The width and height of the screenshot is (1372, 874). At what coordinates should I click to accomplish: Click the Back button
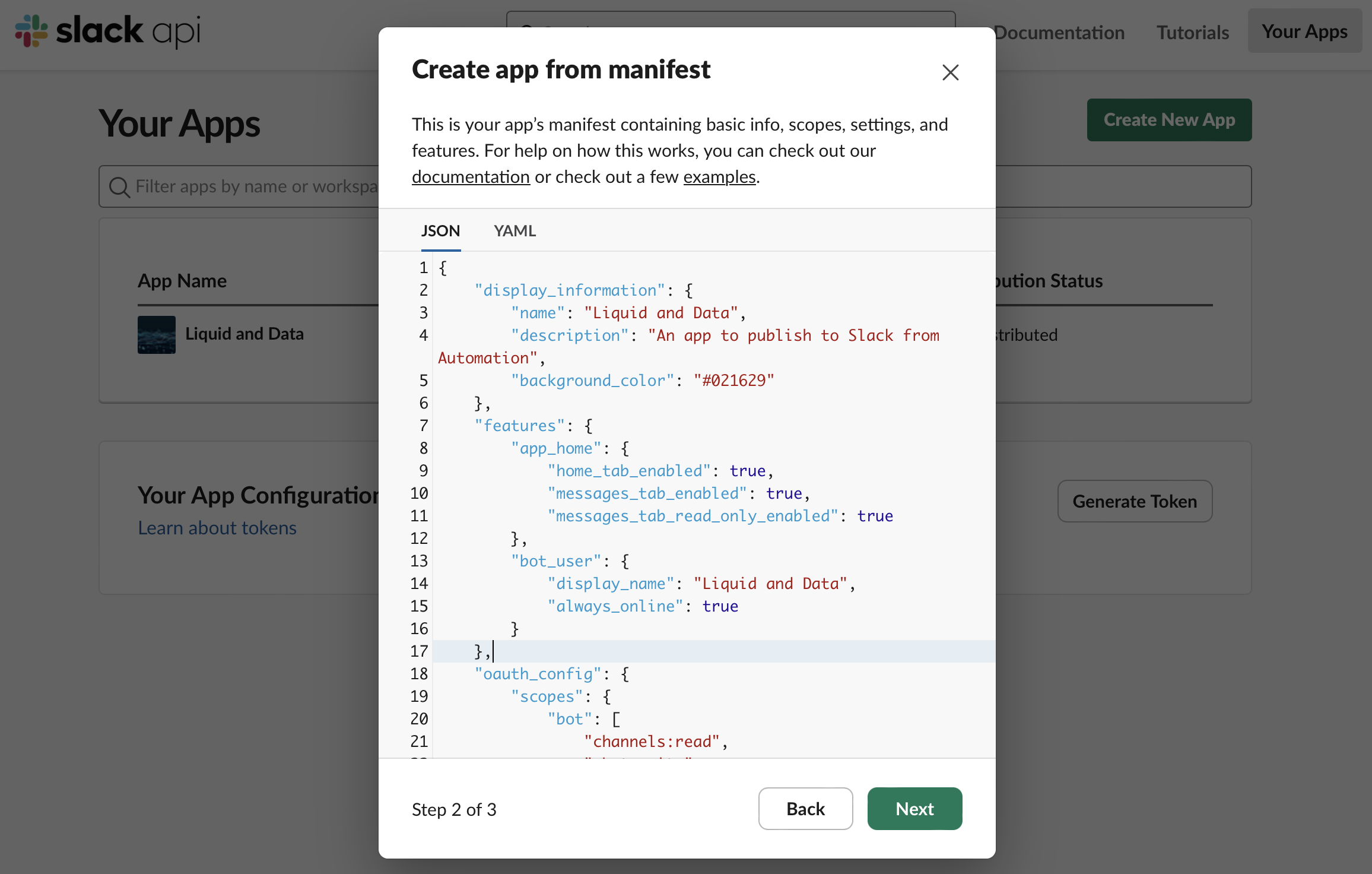click(805, 809)
